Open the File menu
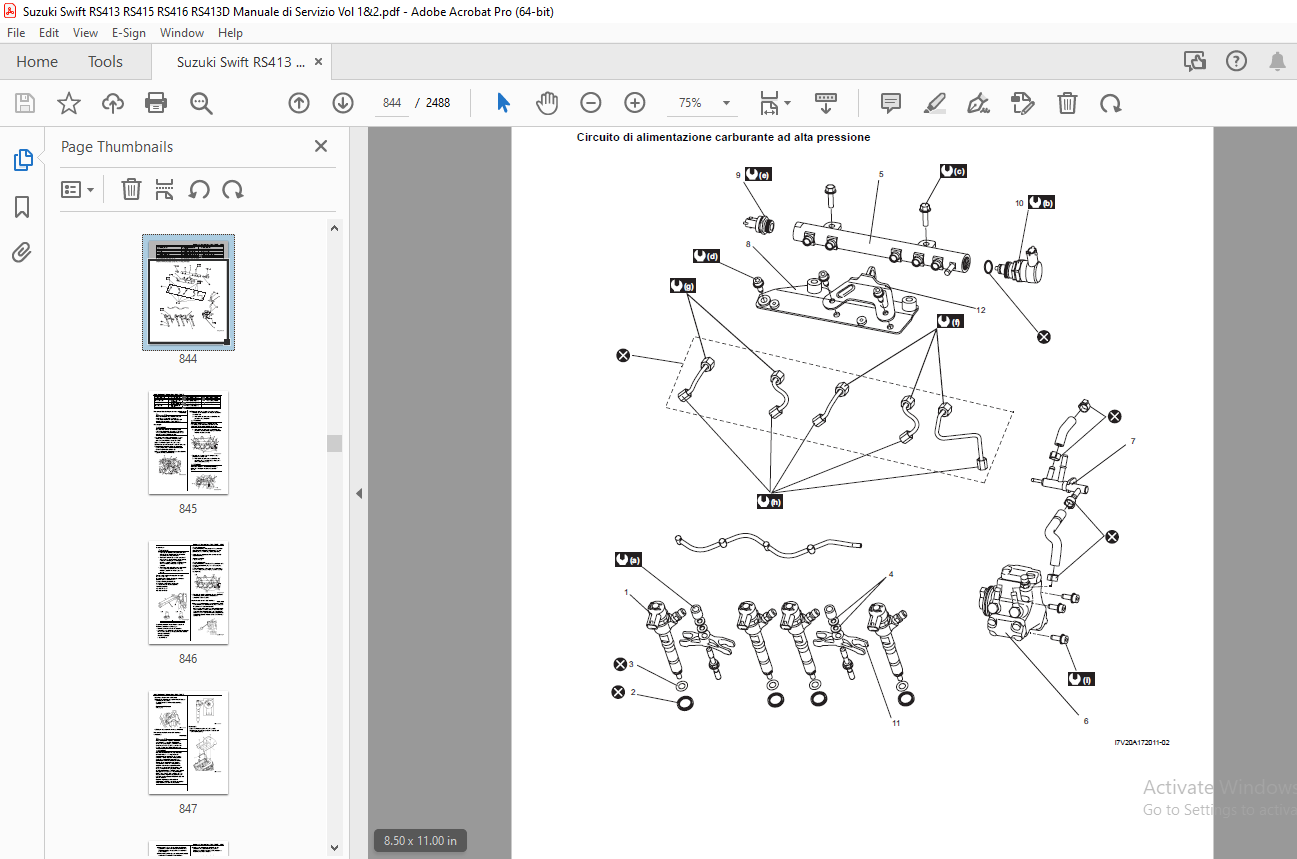Viewport: 1297px width, 859px height. 16,33
